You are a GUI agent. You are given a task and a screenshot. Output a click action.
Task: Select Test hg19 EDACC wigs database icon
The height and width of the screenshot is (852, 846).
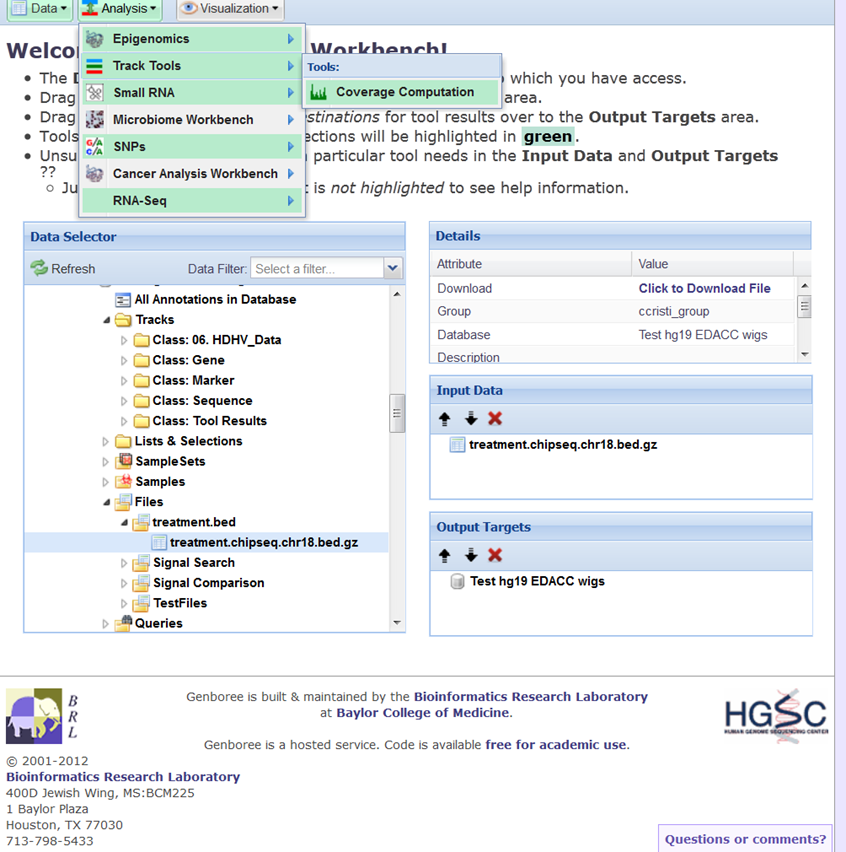tap(457, 581)
